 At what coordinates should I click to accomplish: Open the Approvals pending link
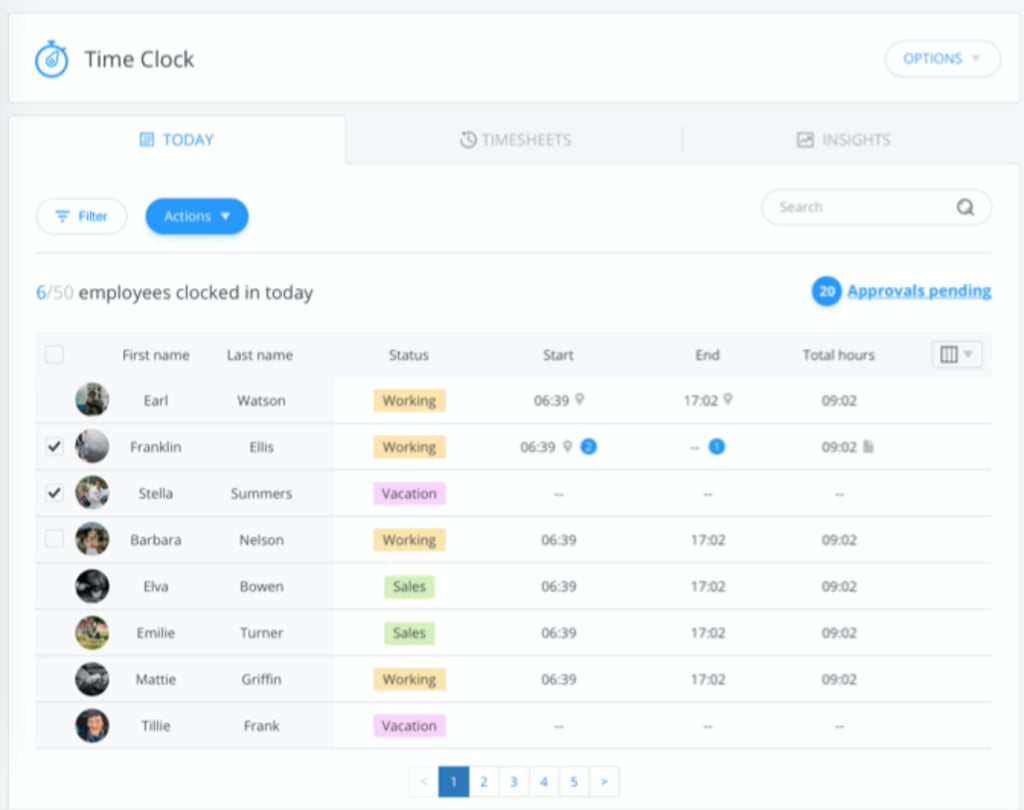(x=919, y=292)
